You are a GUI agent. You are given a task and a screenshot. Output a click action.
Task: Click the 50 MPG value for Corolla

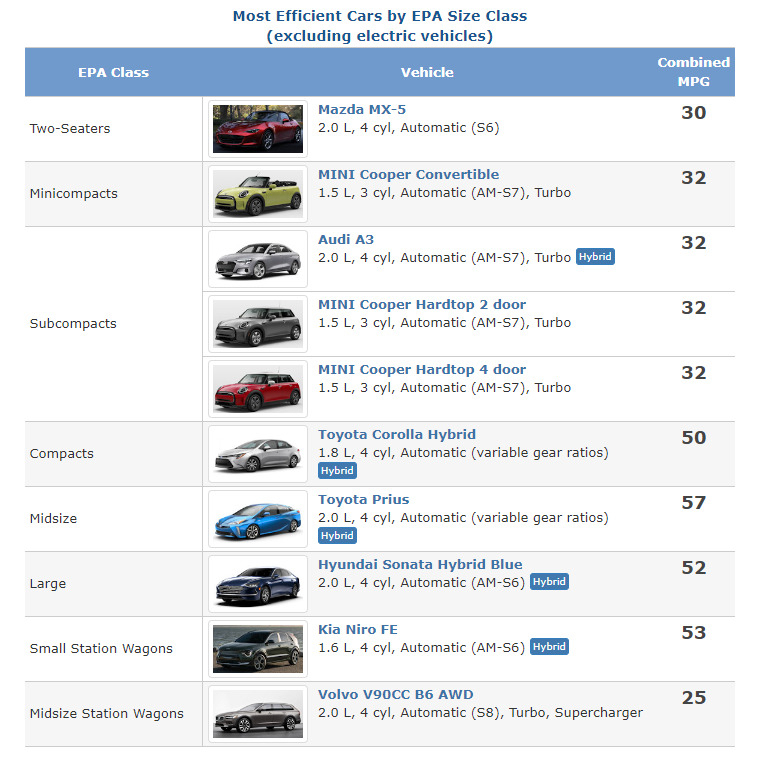point(693,438)
